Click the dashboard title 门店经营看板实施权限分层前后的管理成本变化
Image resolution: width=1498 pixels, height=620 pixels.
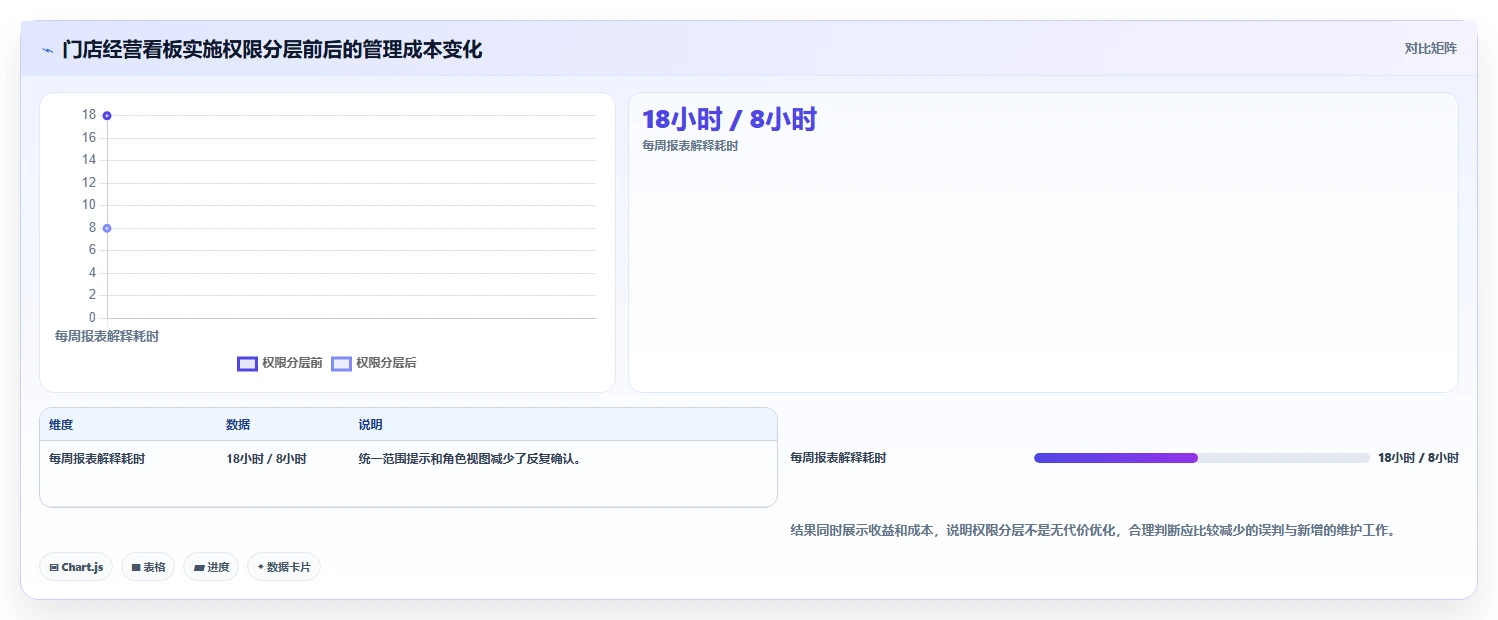(272, 49)
